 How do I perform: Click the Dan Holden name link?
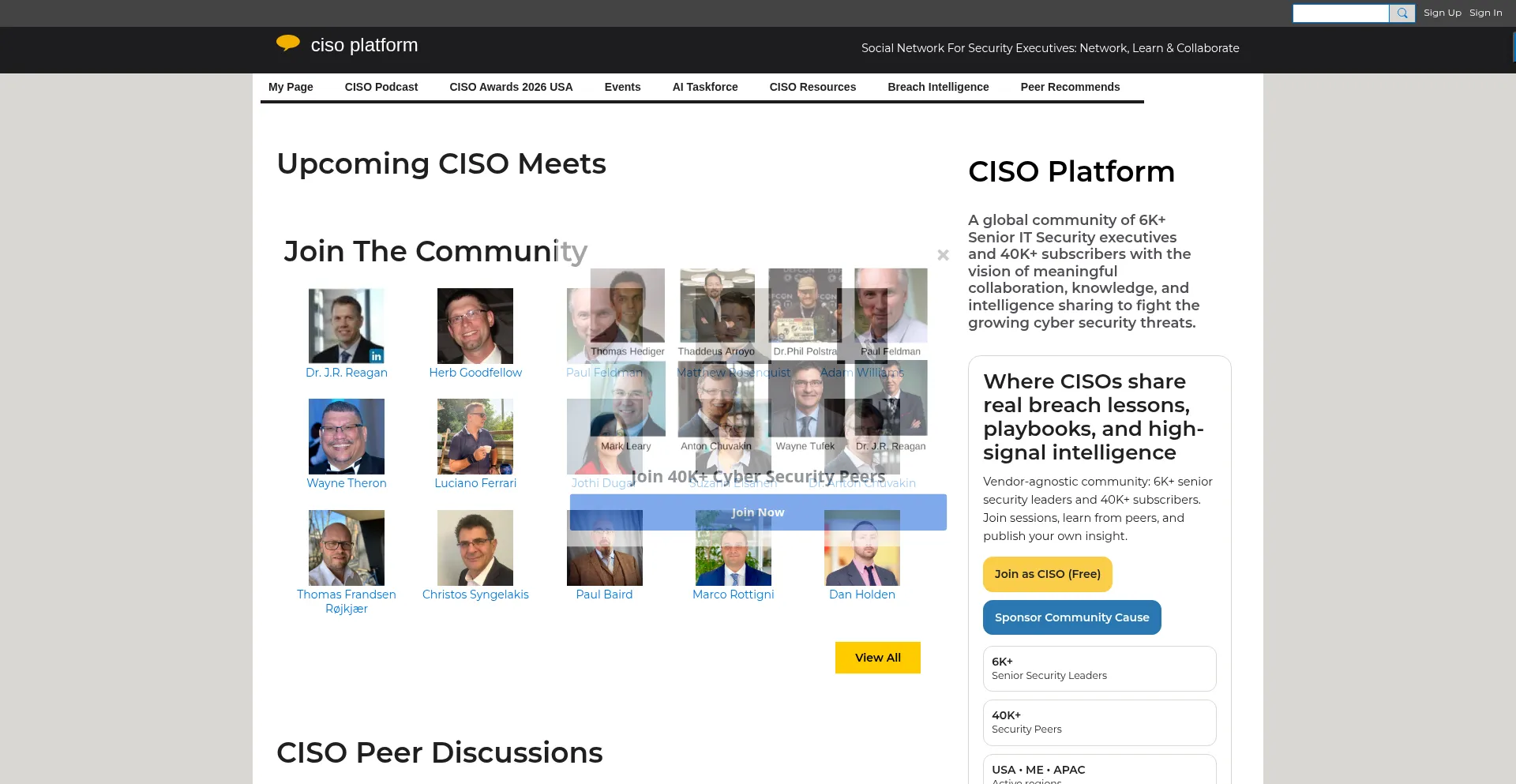tap(862, 595)
